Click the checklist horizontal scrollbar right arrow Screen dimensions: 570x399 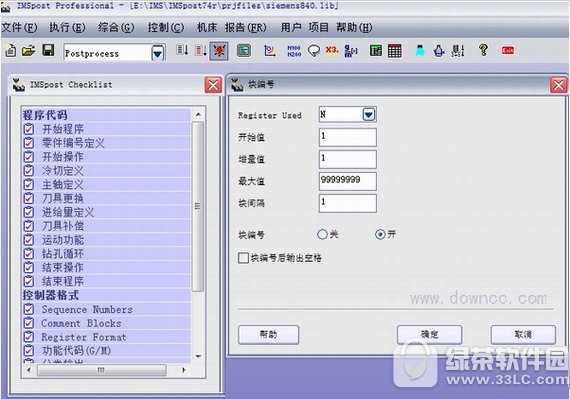click(184, 370)
